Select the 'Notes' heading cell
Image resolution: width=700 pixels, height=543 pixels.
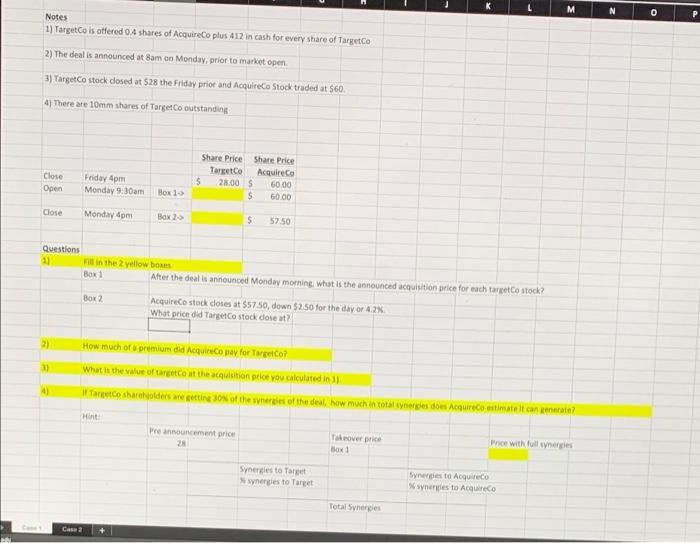[x=56, y=17]
